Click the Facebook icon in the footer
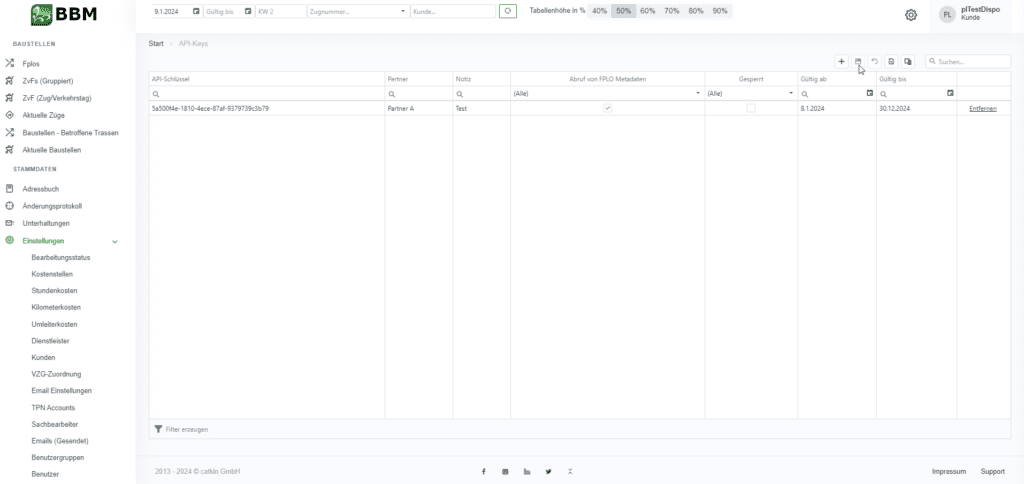The width and height of the screenshot is (1024, 484). pos(484,471)
